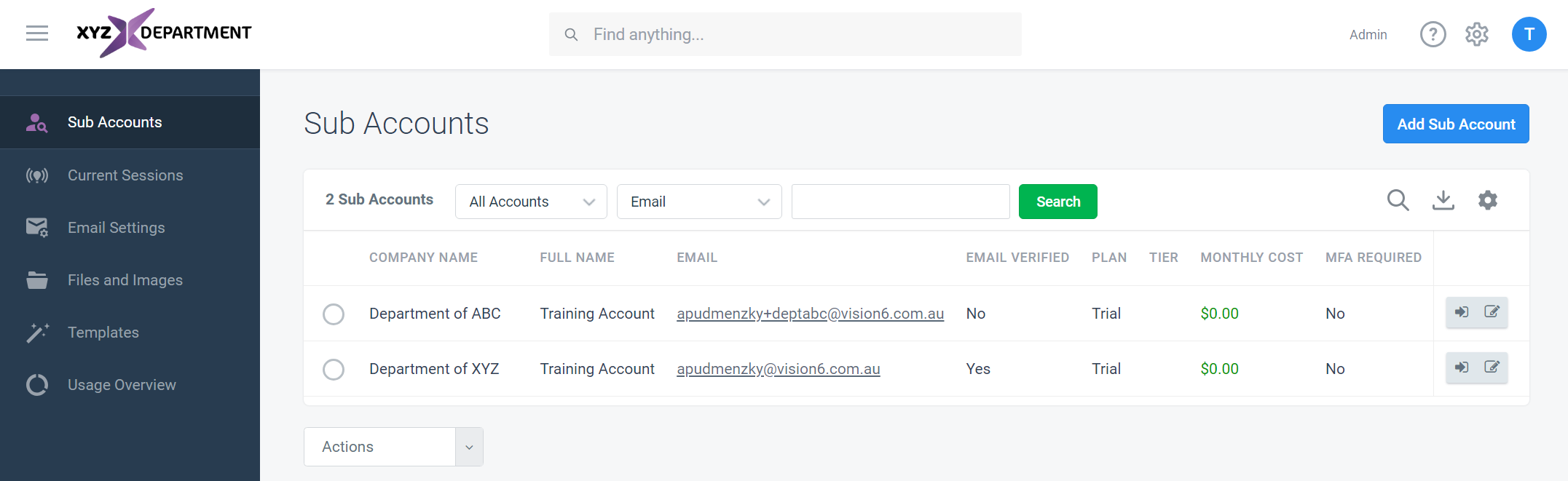Click the Add Sub Account button
The image size is (1568, 481).
[x=1456, y=124]
